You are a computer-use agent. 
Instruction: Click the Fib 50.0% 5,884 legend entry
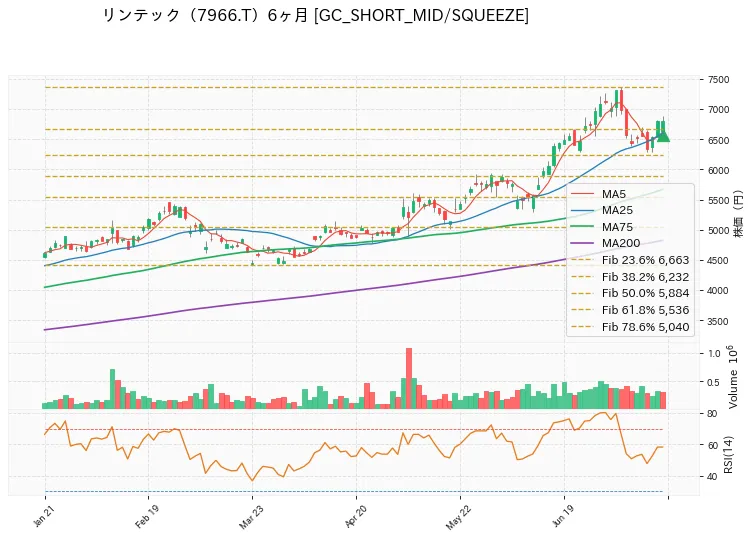pyautogui.click(x=630, y=293)
